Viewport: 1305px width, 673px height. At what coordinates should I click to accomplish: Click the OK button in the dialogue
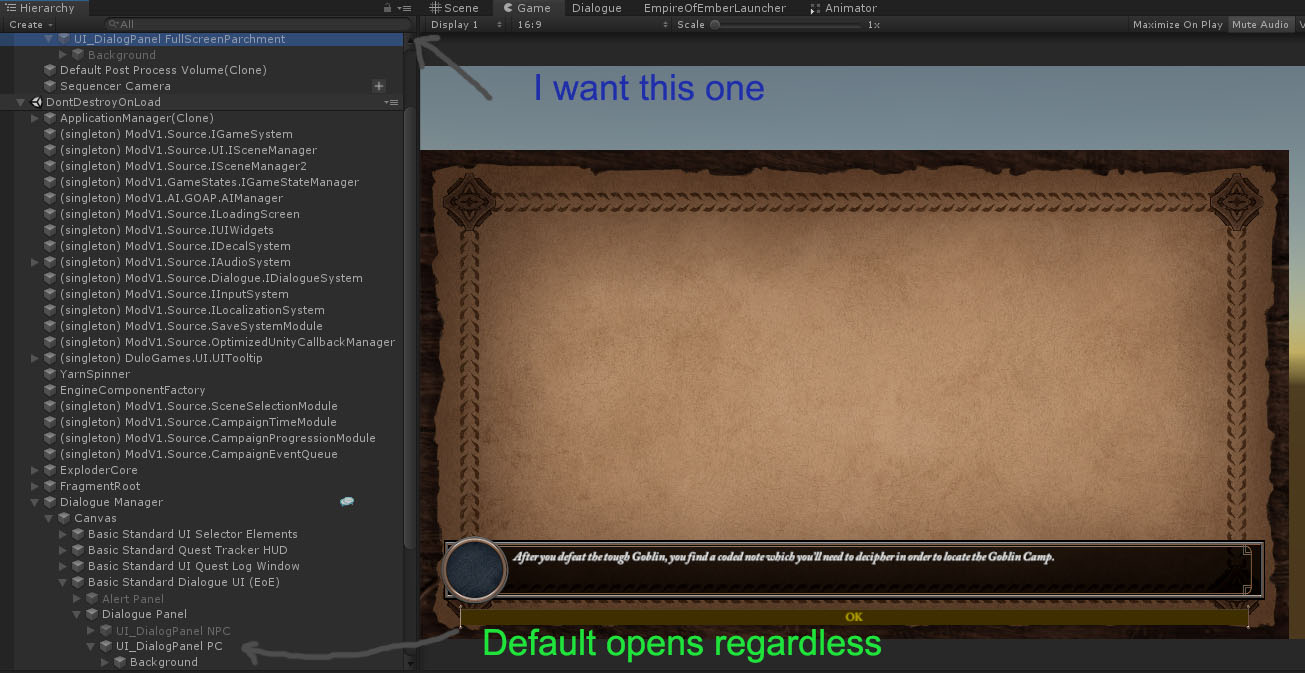(x=853, y=617)
